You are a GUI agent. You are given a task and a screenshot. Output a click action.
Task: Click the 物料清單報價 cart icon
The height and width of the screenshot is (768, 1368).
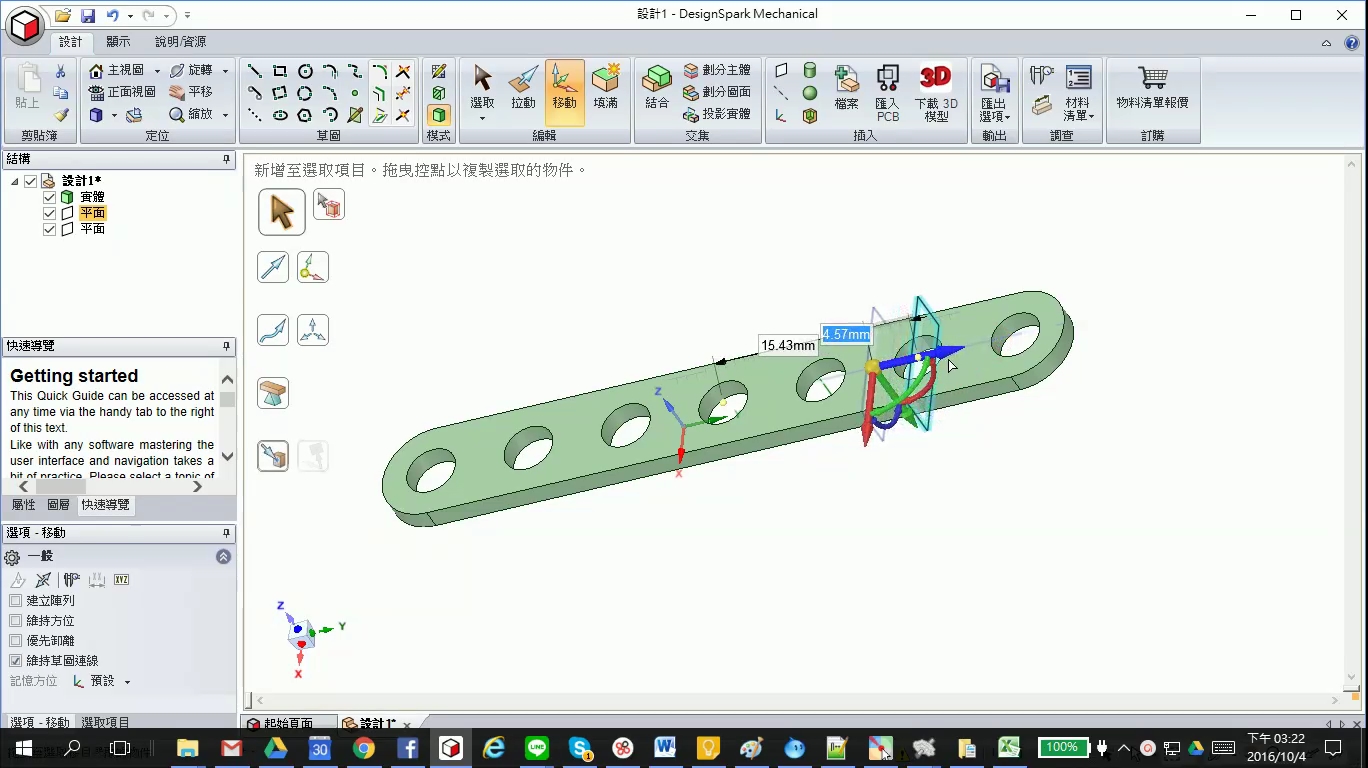tap(1153, 86)
